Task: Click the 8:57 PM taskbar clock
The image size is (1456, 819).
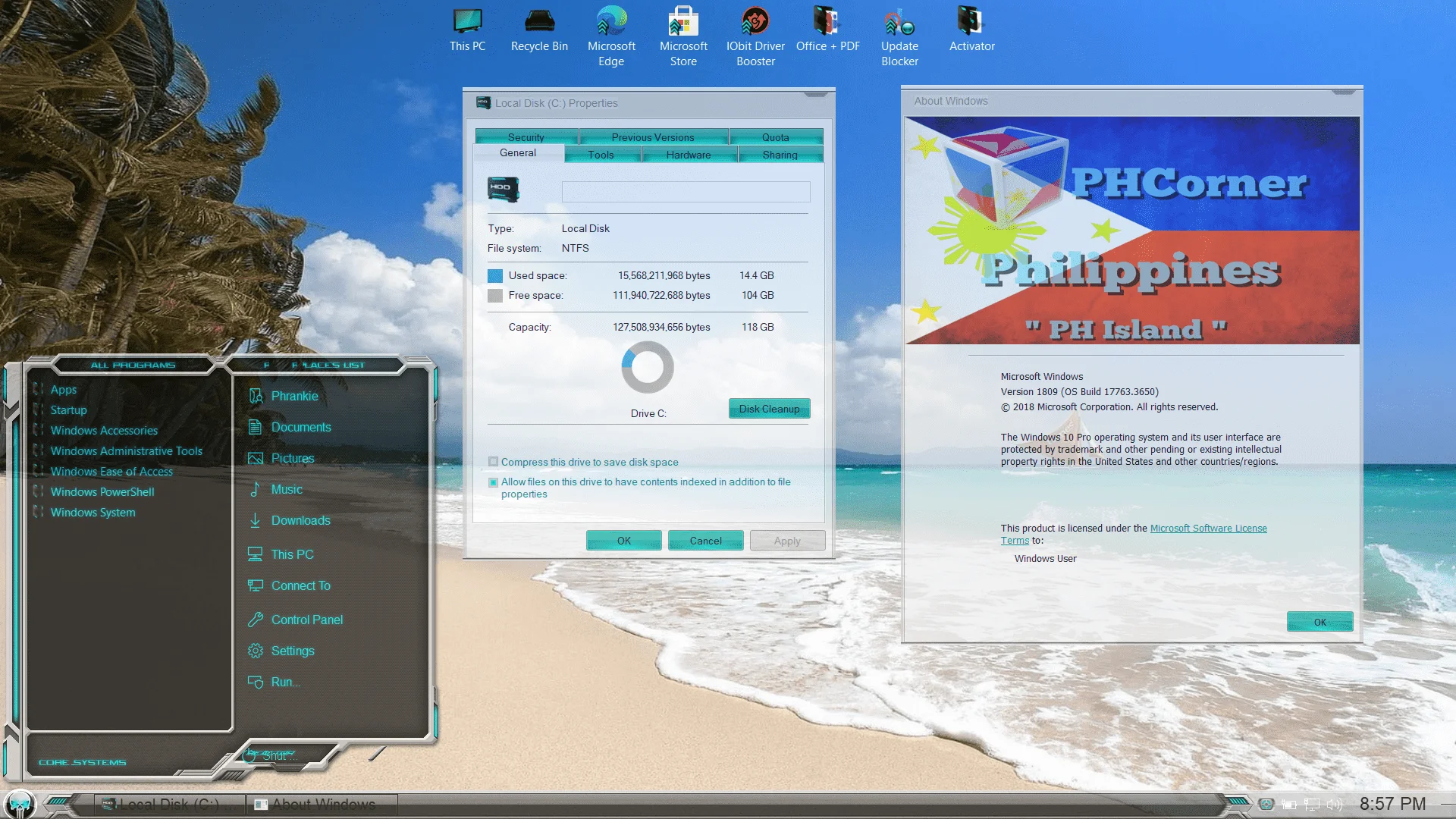Action: 1392,804
